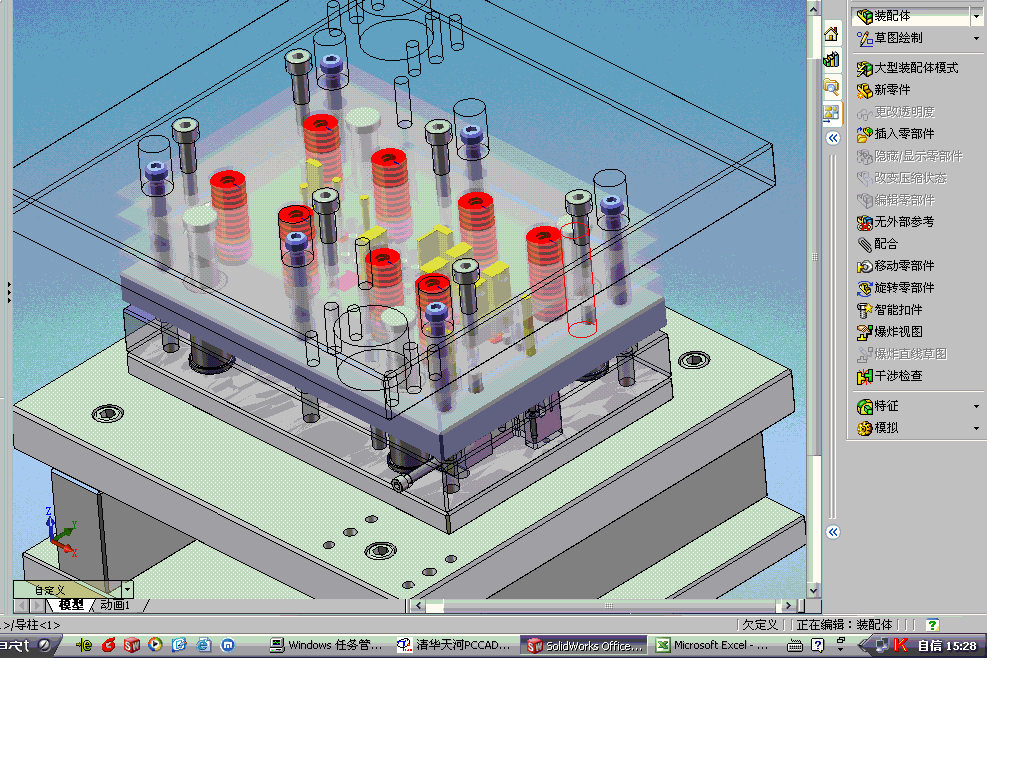Screen dimensions: 1024x768
Task: Select the 旋转零部件 rotate component tool
Action: click(895, 288)
